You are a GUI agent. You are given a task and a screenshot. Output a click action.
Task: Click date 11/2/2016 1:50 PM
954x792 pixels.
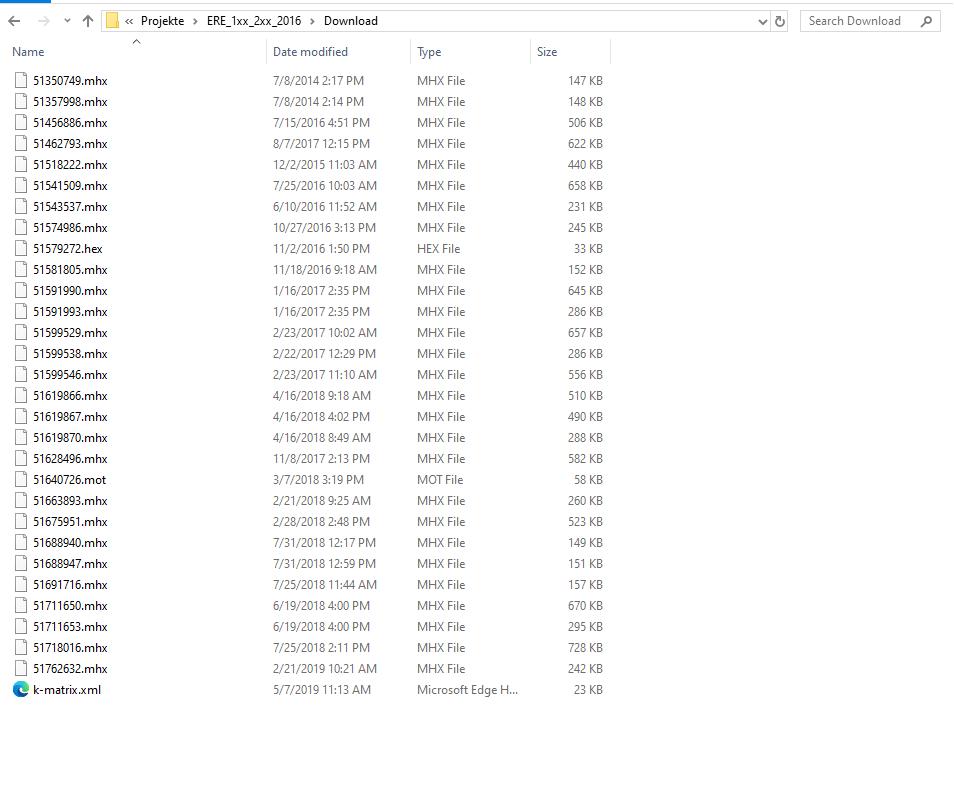point(321,249)
